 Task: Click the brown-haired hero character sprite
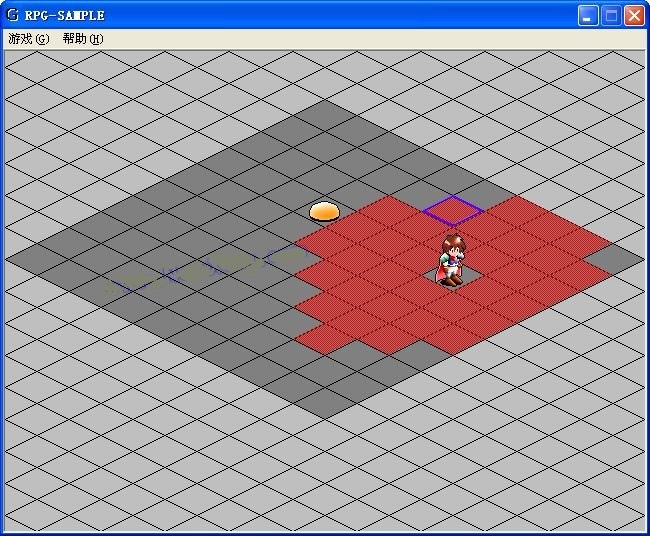point(451,260)
